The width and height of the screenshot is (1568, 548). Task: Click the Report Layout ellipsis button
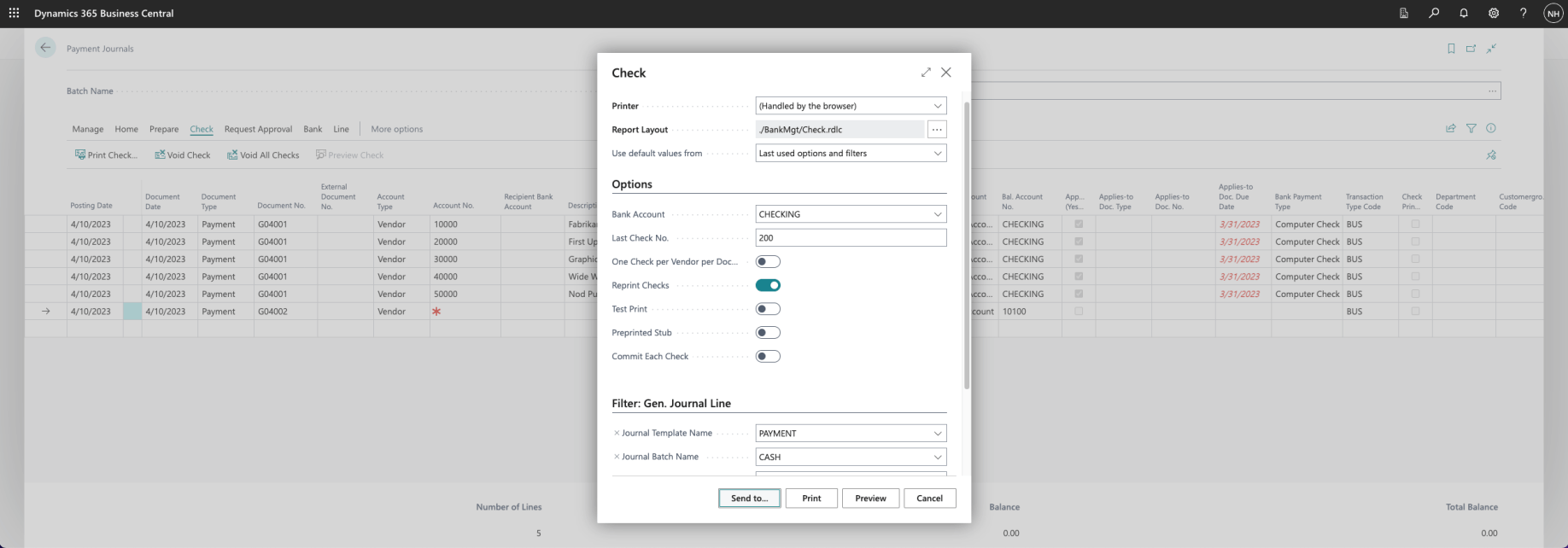(x=937, y=130)
